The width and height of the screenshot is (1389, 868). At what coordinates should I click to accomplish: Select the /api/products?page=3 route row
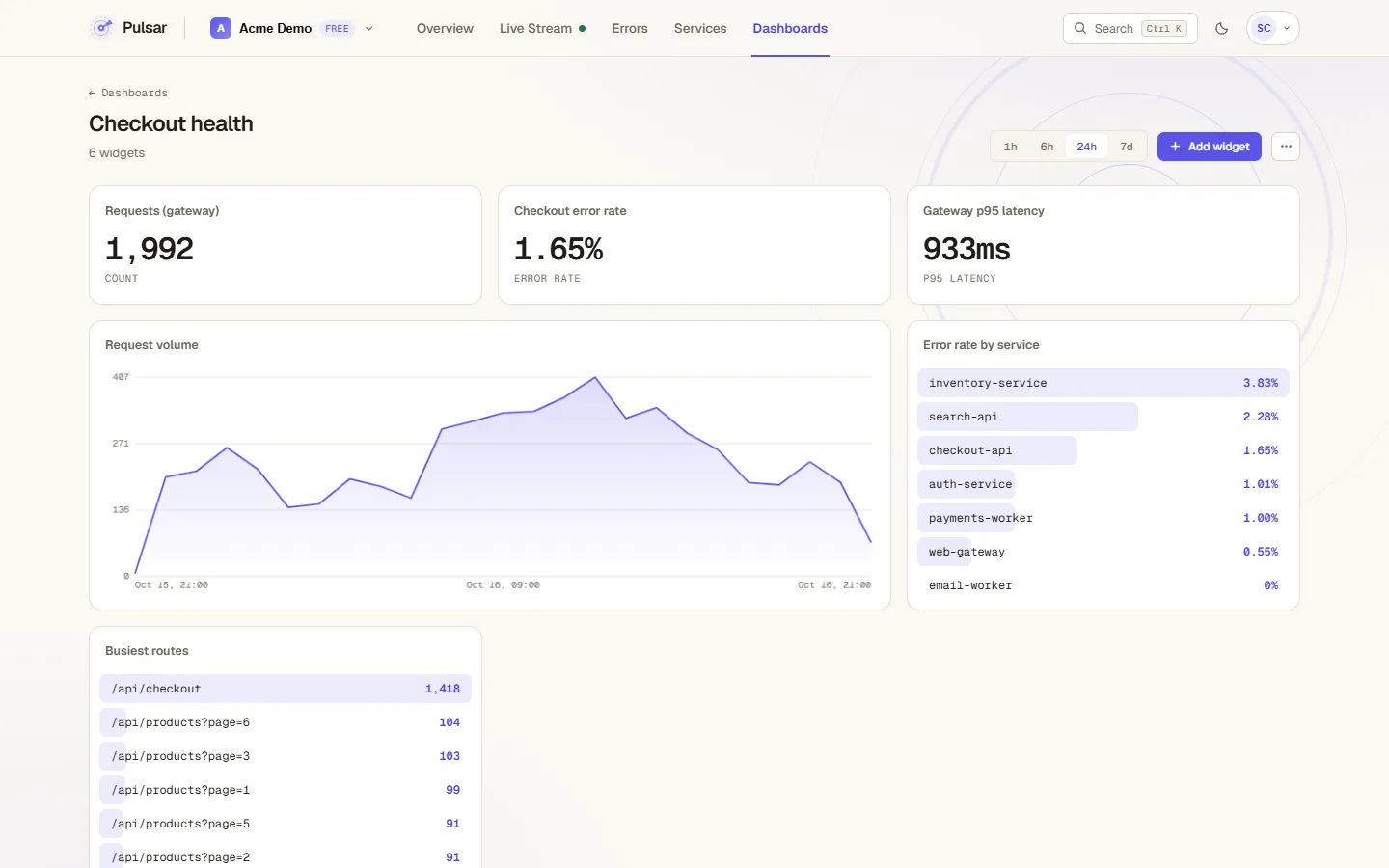(x=286, y=756)
